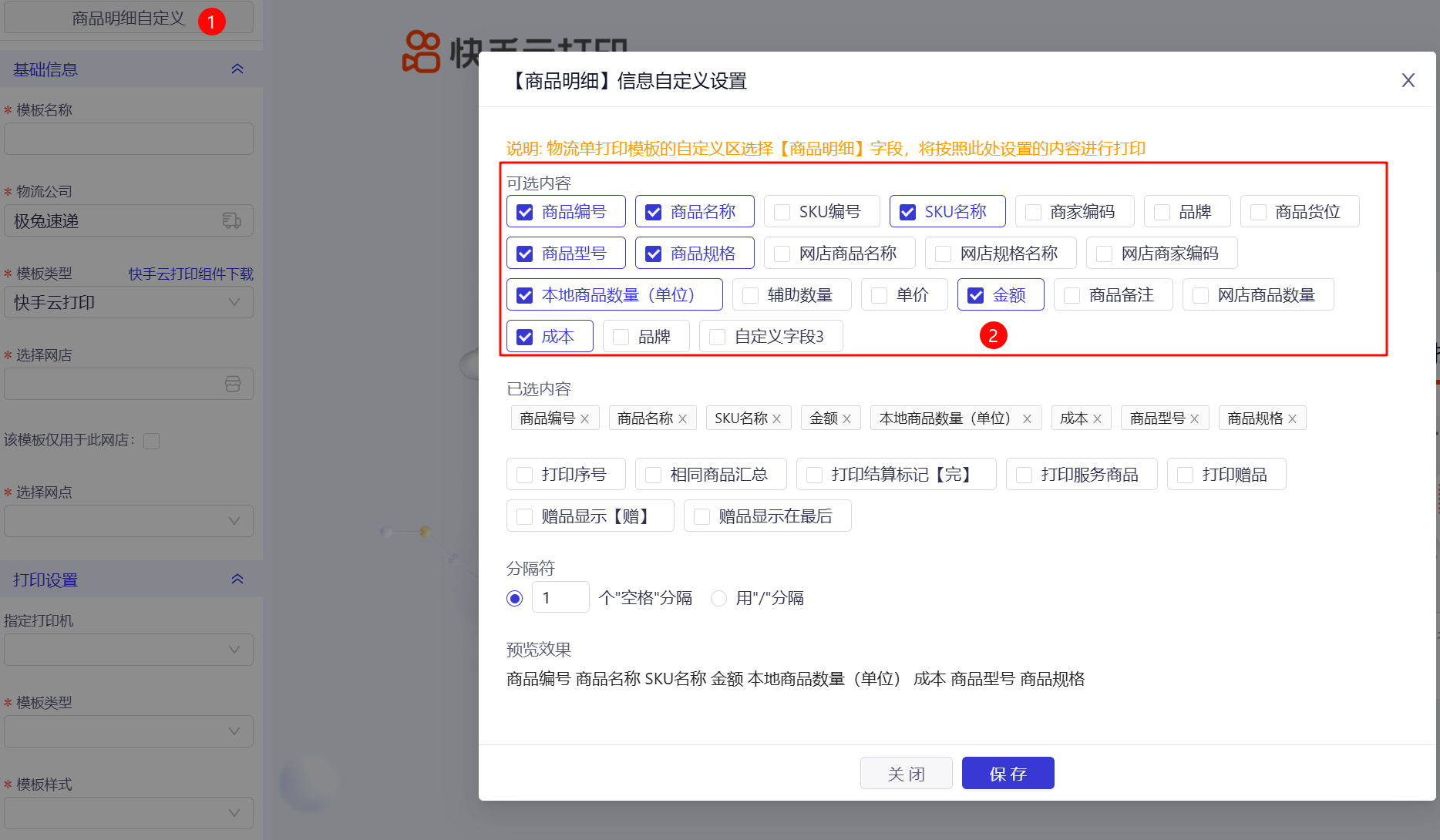This screenshot has height=840, width=1440.
Task: Remove the 商品型号 tag from 已选内容
Action: pyautogui.click(x=1195, y=418)
